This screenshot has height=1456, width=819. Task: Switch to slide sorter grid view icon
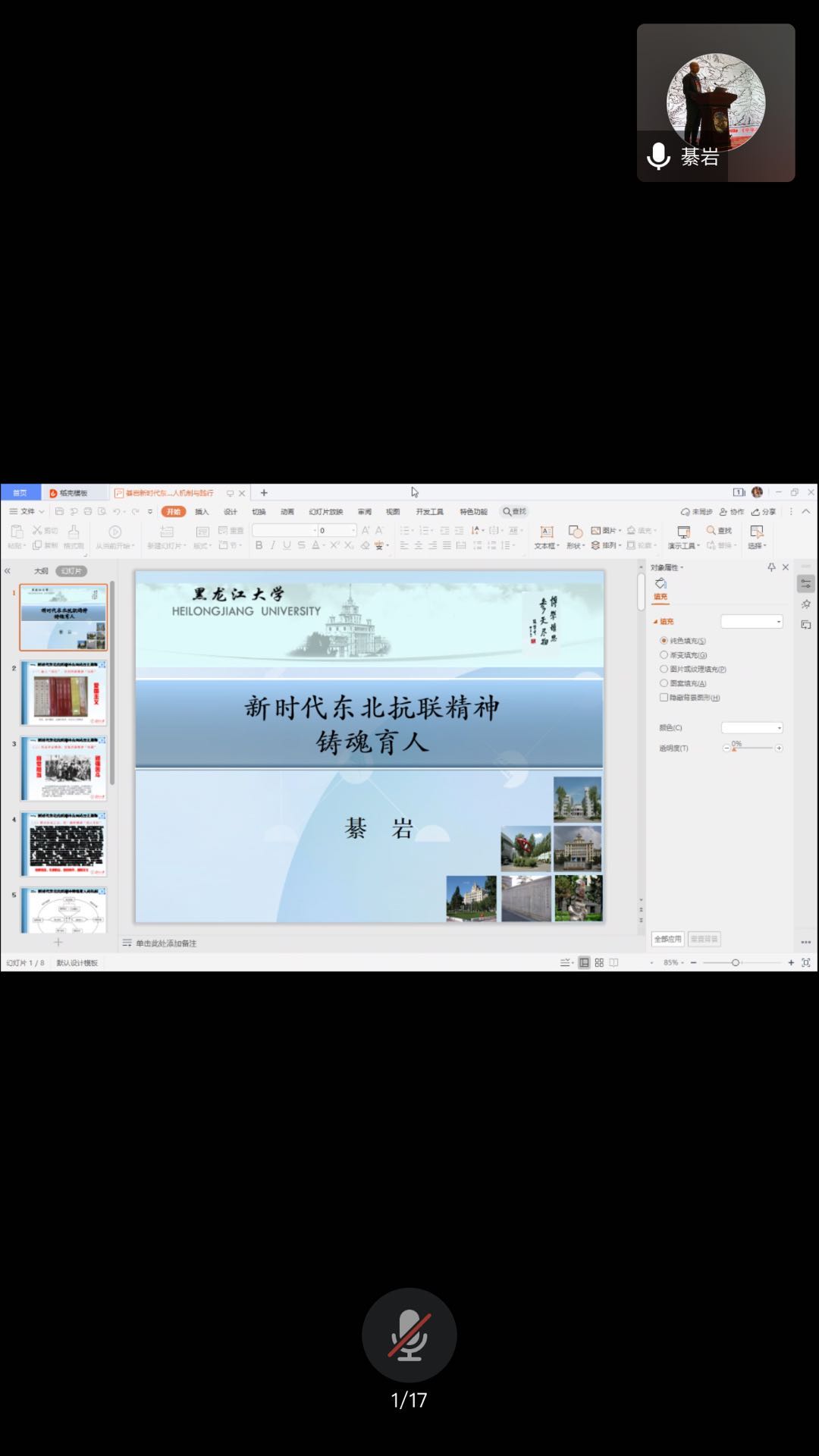pos(599,962)
